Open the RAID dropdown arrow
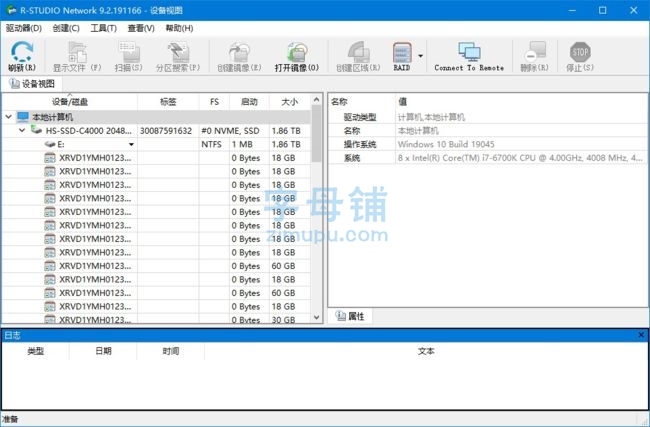The height and width of the screenshot is (427, 650). click(x=421, y=56)
